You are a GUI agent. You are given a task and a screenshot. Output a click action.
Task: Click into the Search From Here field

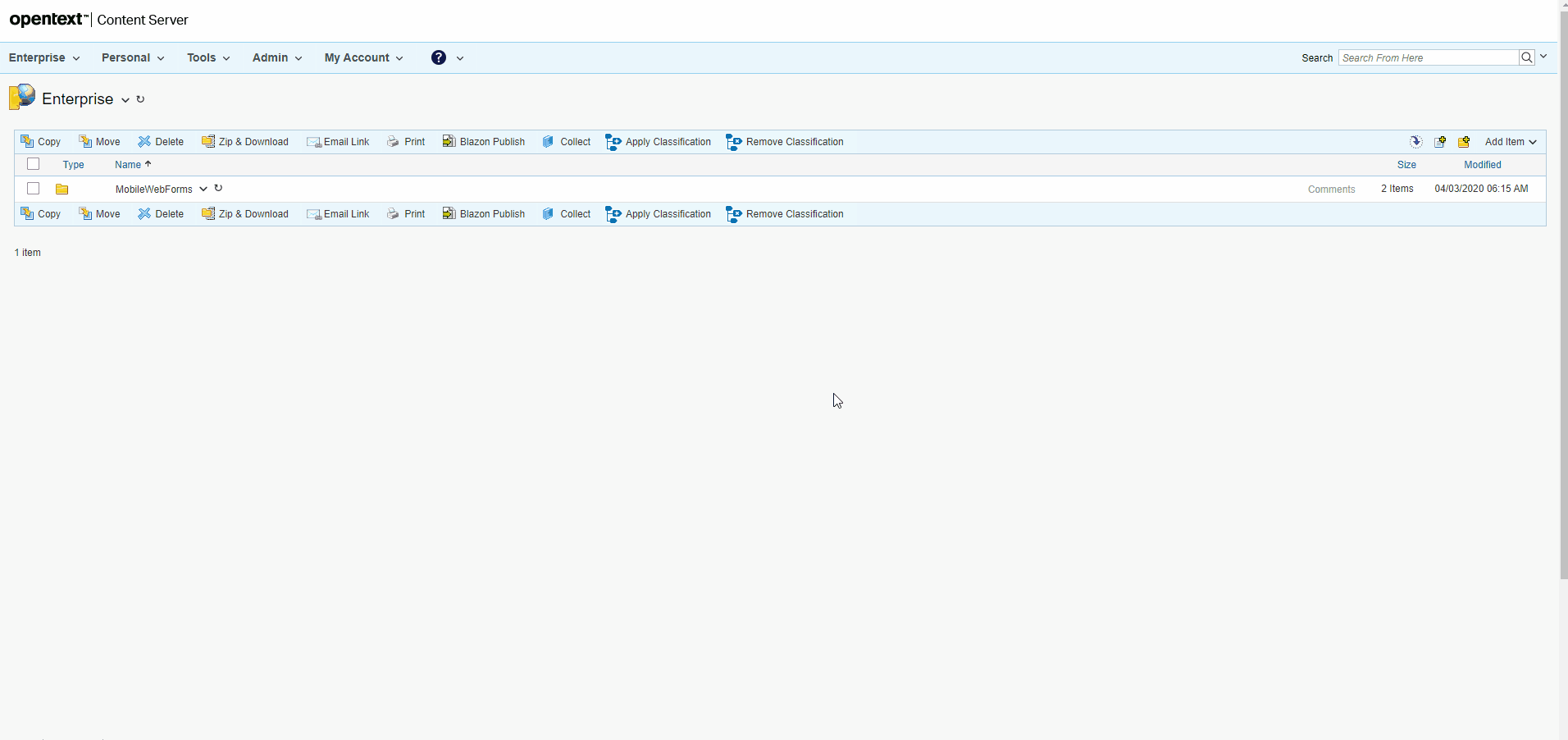point(1427,57)
